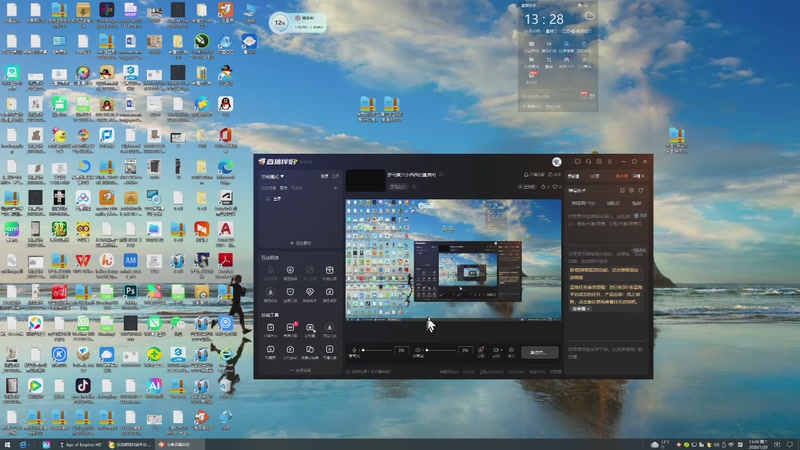Open Internet Explorer pinned in taskbar
This screenshot has width=800, height=450.
[23, 444]
